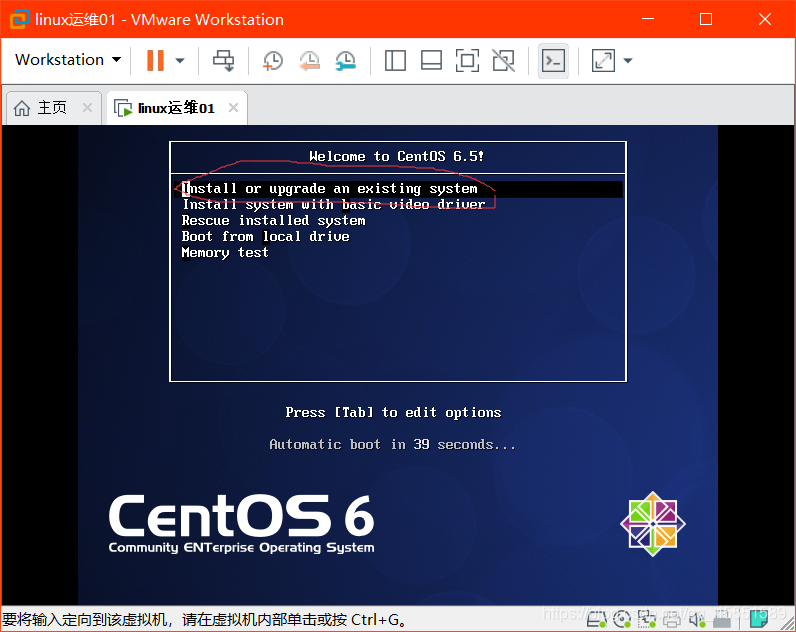Choose Boot from local drive
This screenshot has height=632, width=796.
tap(266, 237)
